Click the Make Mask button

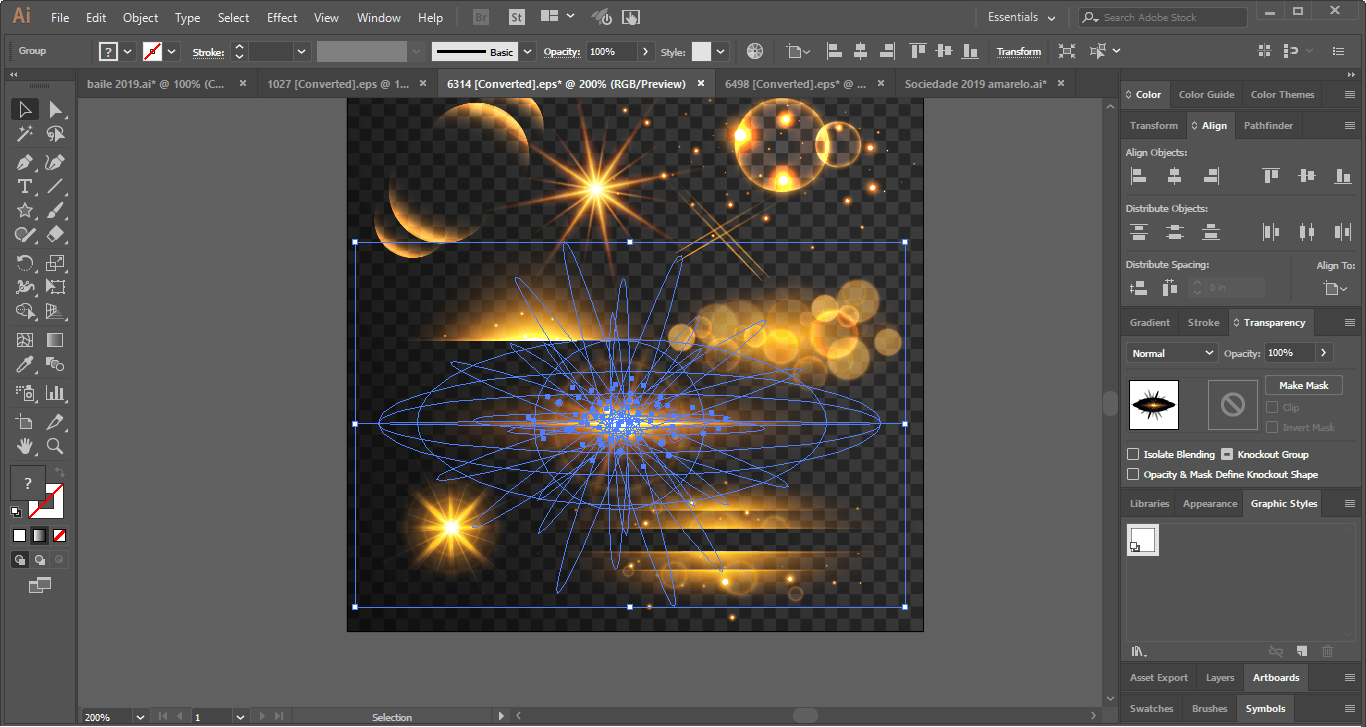pos(1303,385)
